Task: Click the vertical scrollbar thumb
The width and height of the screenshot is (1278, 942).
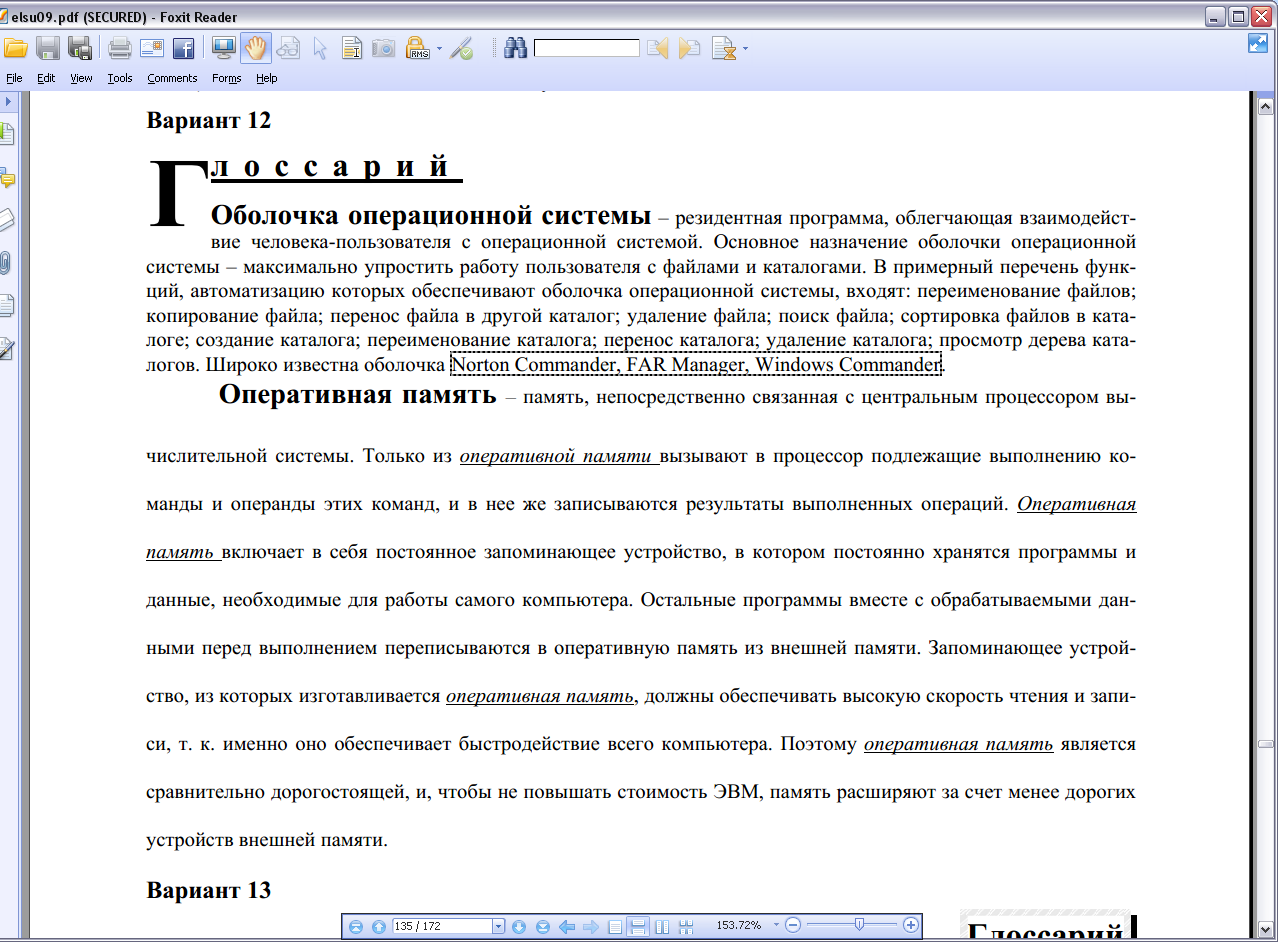Action: pos(1265,744)
